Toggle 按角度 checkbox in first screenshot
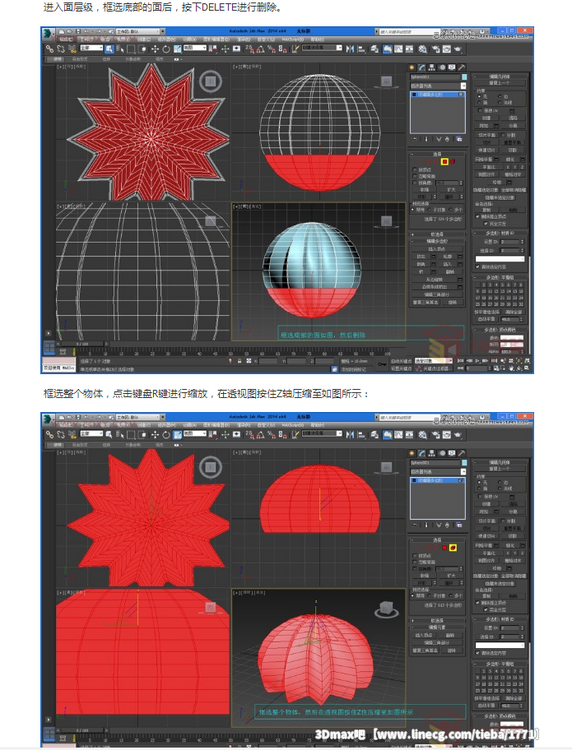This screenshot has height=750, width=572. [x=415, y=183]
